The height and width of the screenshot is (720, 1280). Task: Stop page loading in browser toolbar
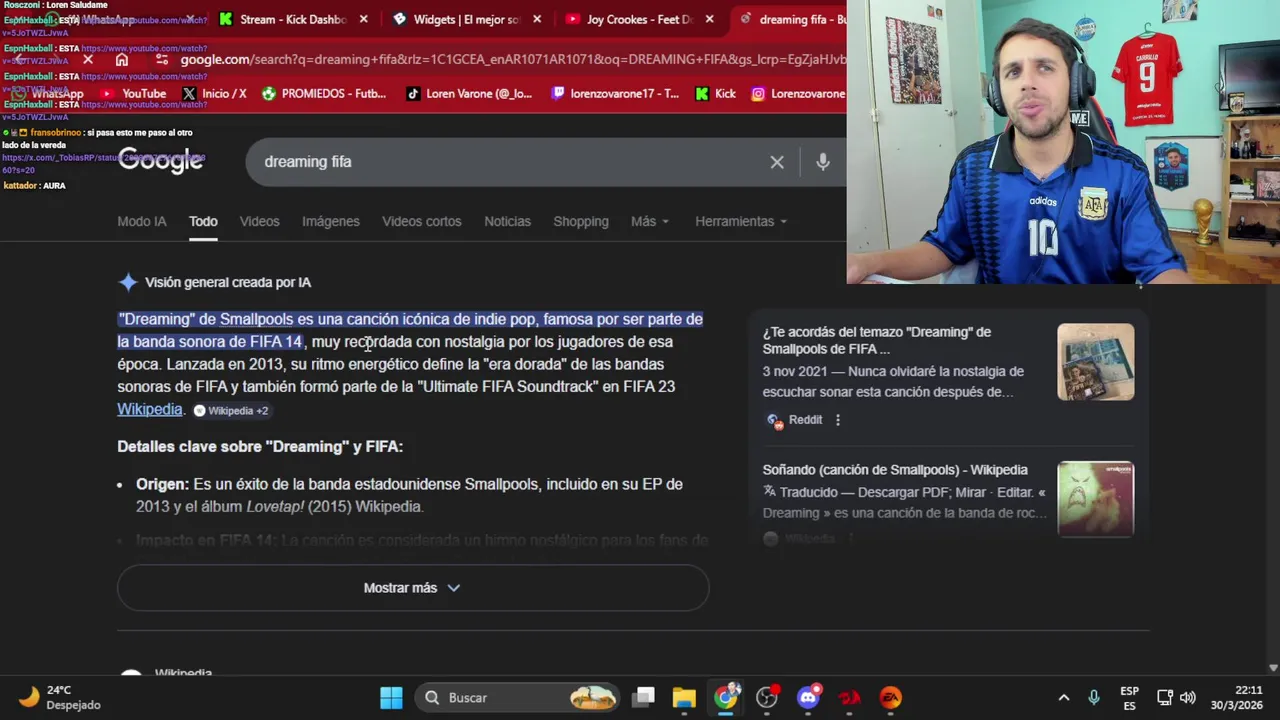(x=88, y=59)
